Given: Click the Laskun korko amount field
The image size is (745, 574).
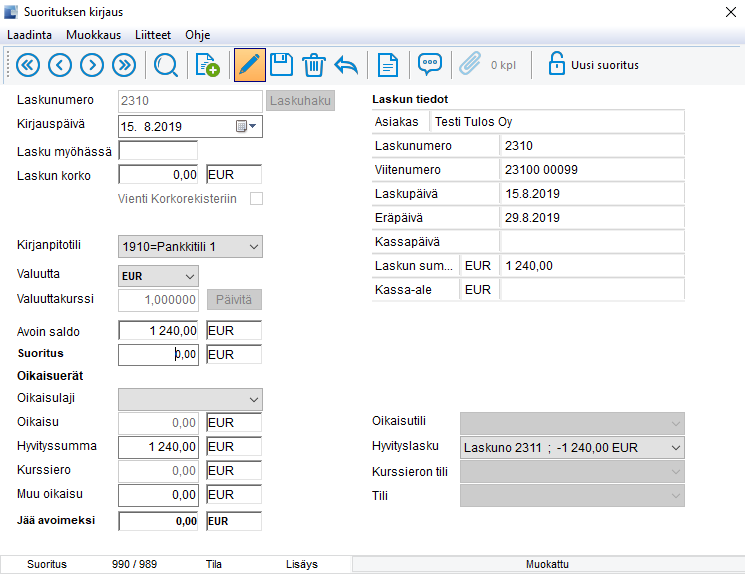Looking at the screenshot, I should coord(158,174).
